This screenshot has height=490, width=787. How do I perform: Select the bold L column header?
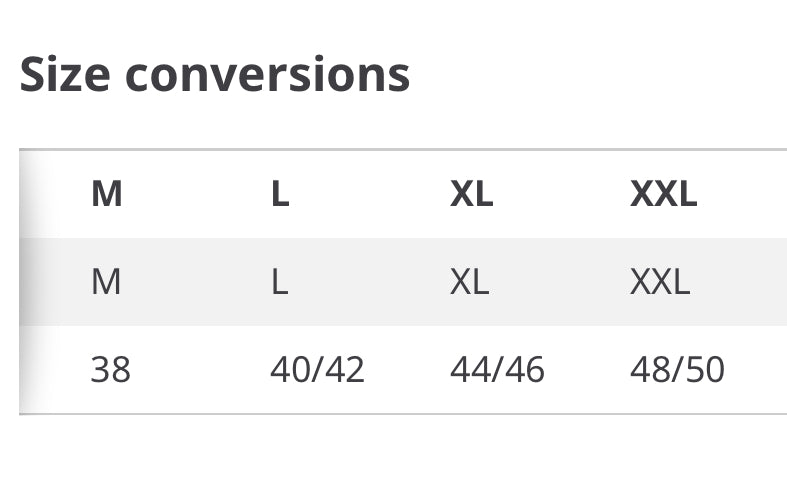(280, 194)
